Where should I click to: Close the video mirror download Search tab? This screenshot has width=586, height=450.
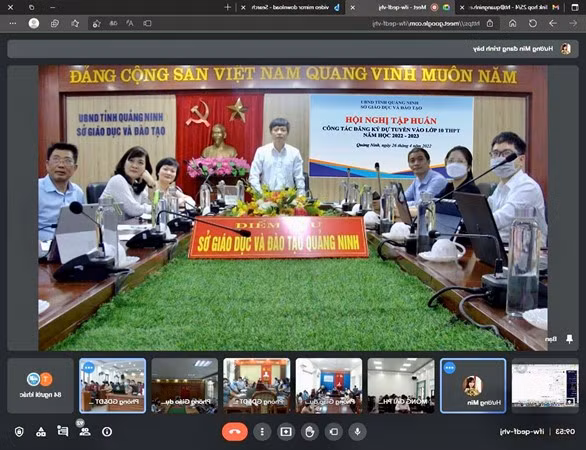[x=243, y=7]
